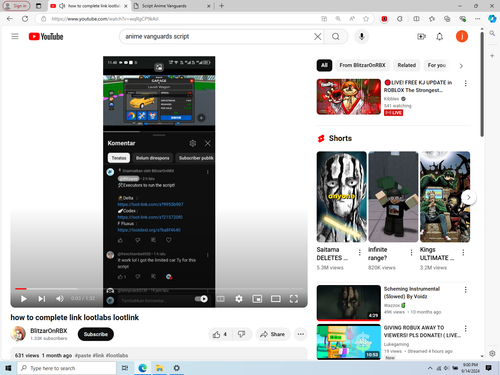
Task: Toggle autoplay switch in player
Action: click(201, 299)
